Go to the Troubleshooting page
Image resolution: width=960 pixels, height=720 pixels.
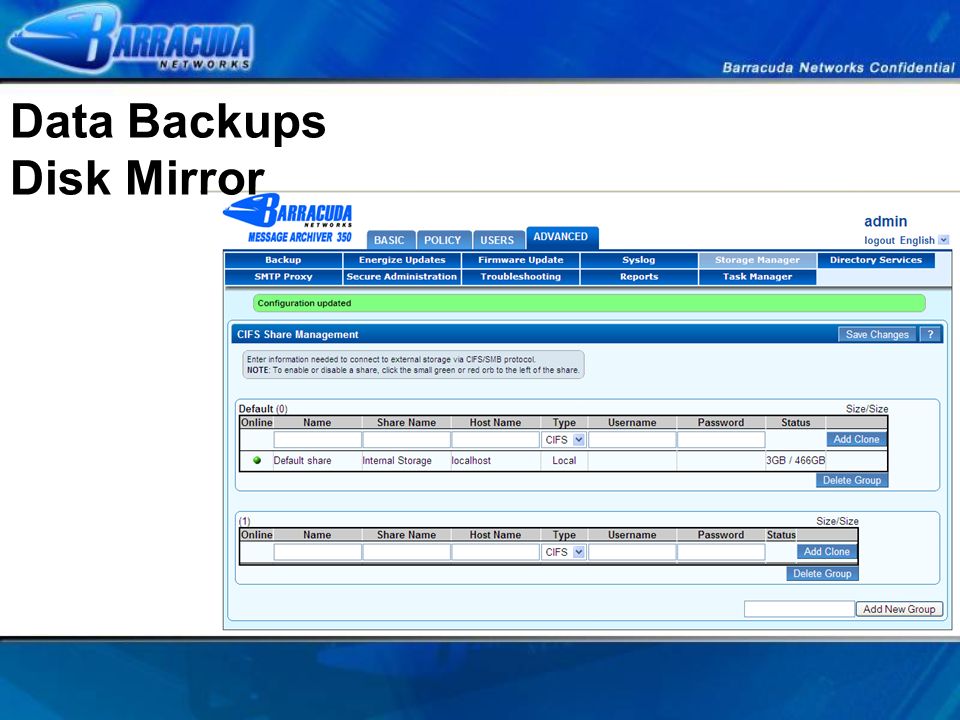(520, 277)
